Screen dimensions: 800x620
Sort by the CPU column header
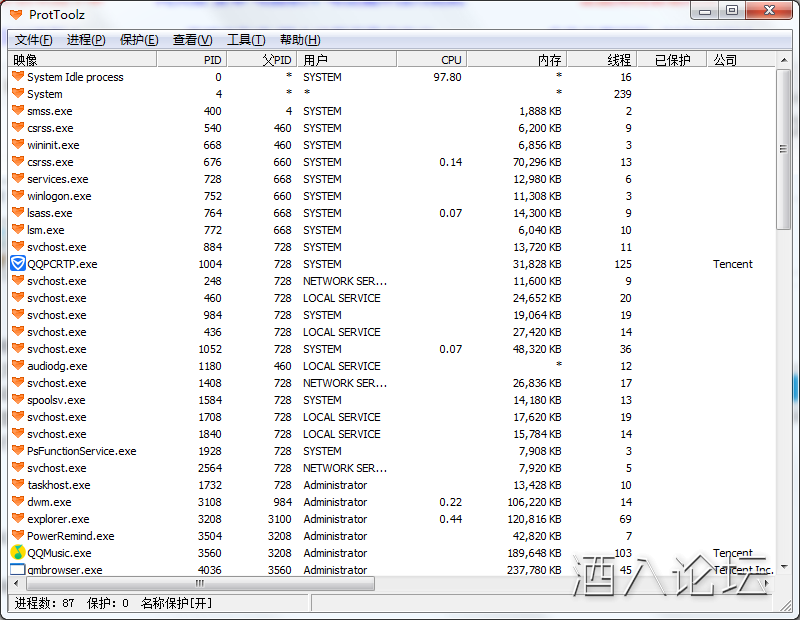click(432, 60)
